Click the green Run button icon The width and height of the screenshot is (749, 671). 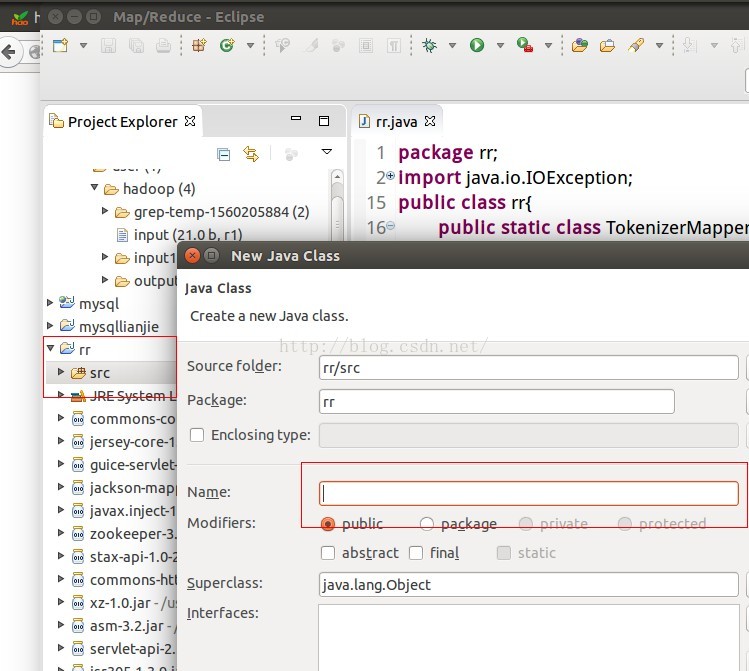point(477,45)
